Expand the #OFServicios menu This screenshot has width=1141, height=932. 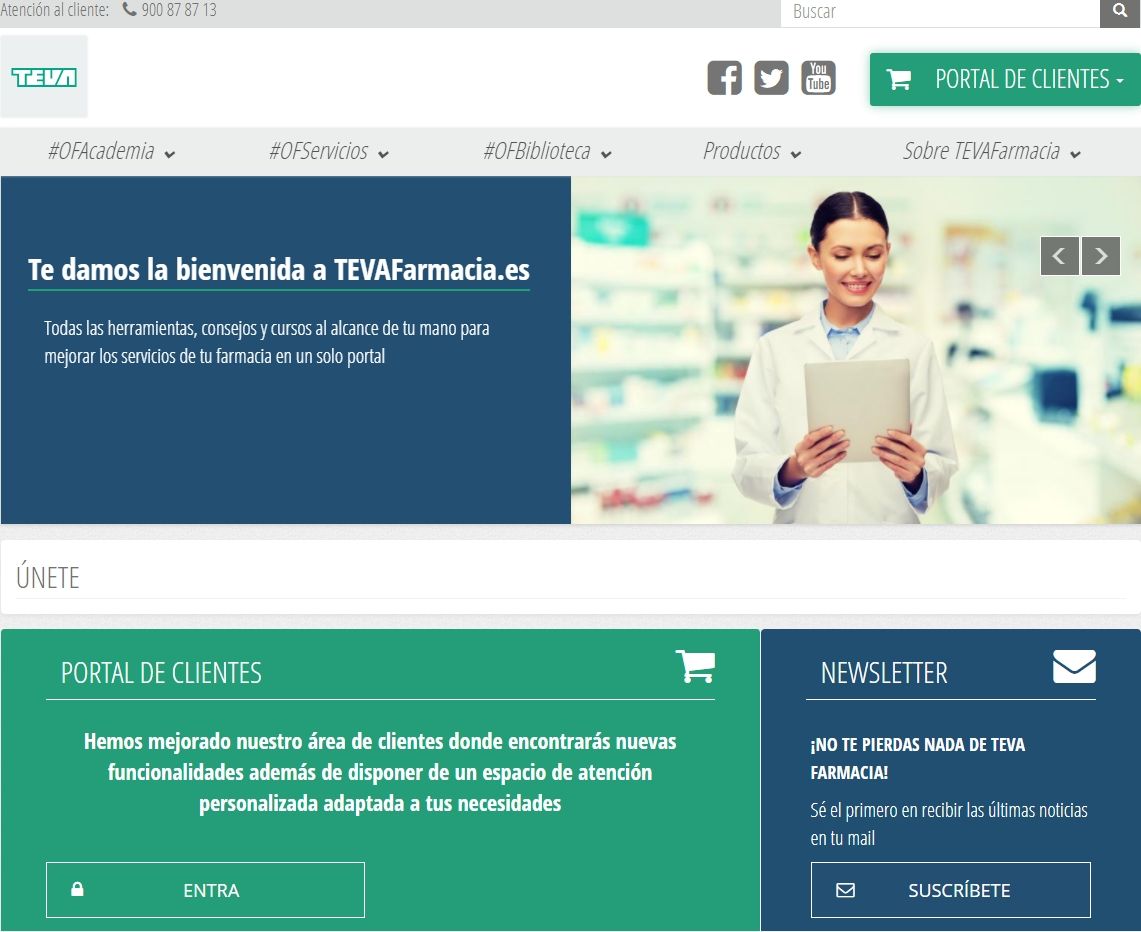click(329, 151)
